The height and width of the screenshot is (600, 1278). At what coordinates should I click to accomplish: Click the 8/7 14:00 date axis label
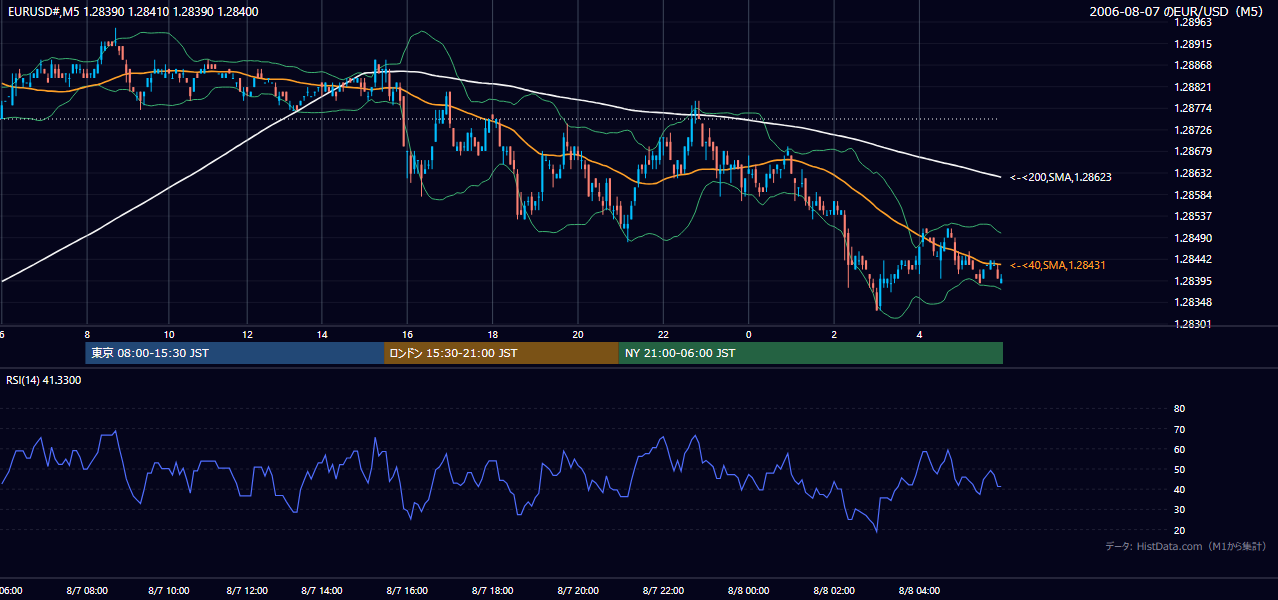323,591
